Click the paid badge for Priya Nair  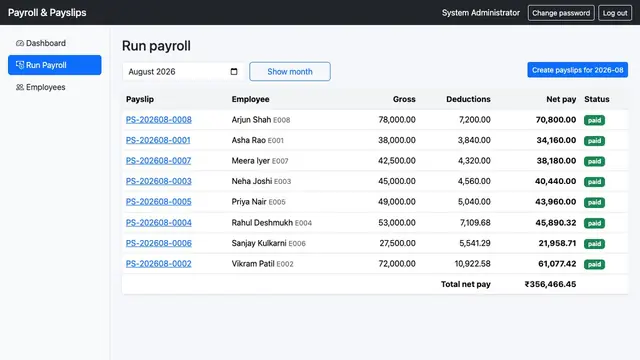pos(594,202)
